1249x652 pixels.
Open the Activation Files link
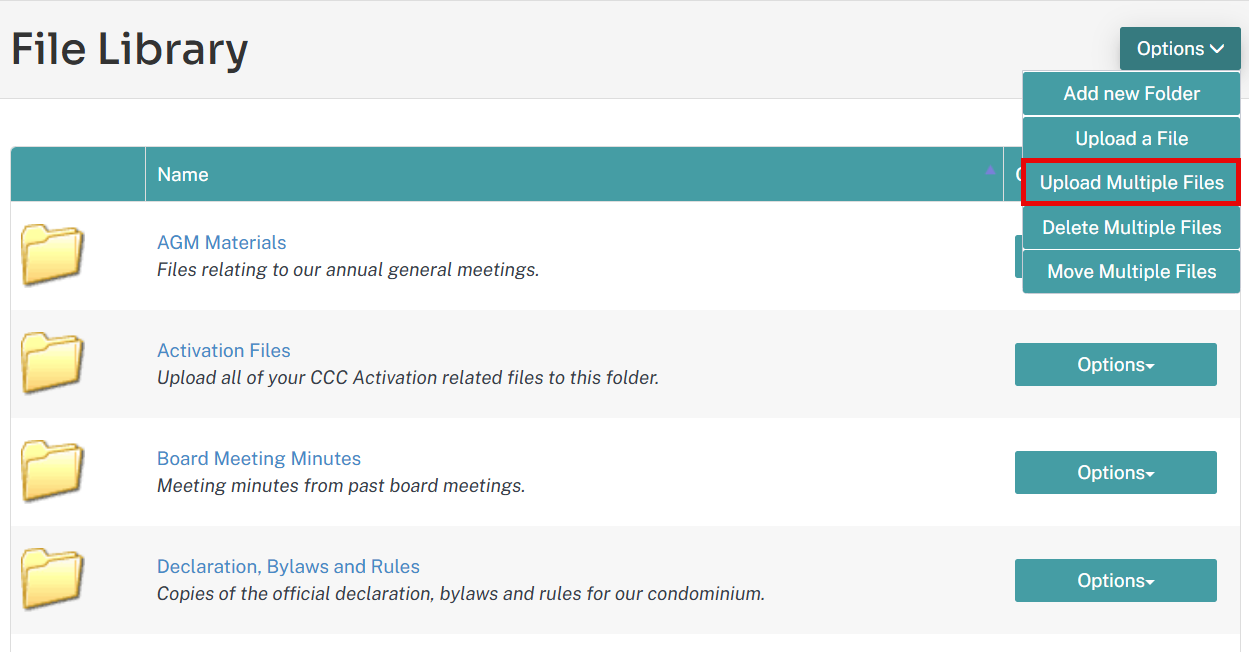pos(224,351)
